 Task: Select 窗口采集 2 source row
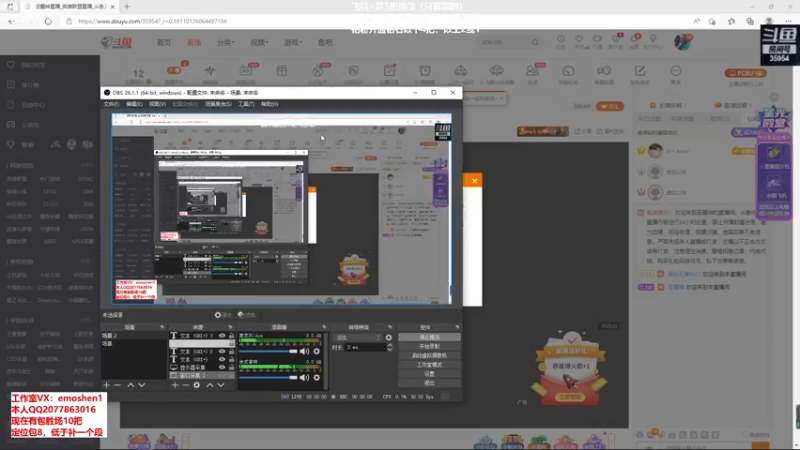click(x=203, y=376)
